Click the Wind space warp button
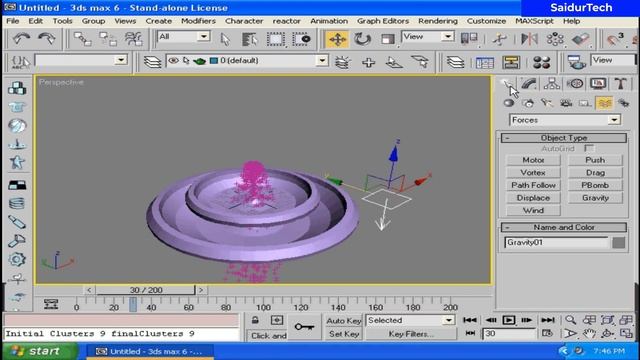The image size is (640, 360). click(x=533, y=211)
